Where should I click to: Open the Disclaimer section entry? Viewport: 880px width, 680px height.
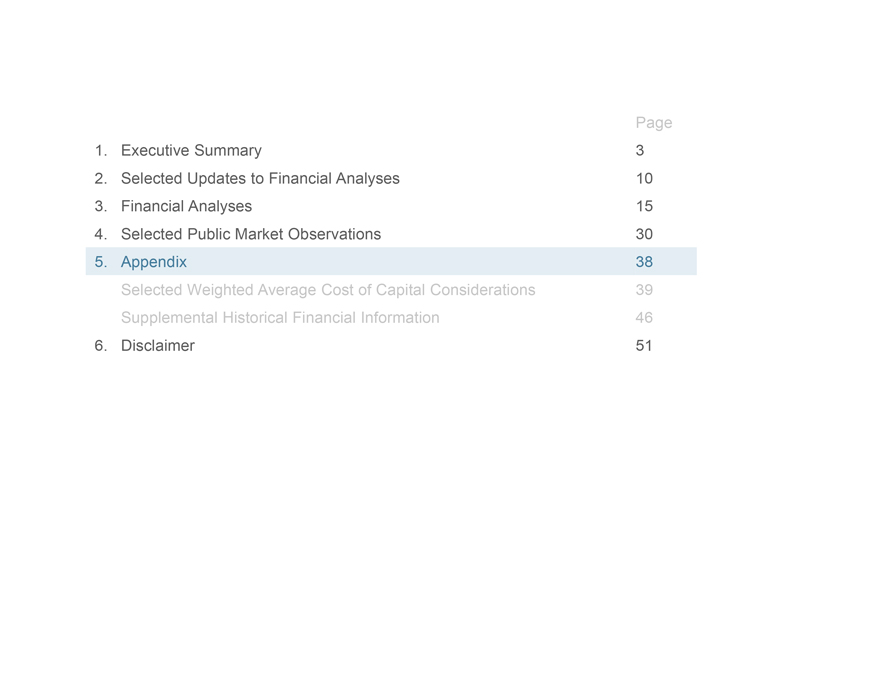(x=158, y=347)
